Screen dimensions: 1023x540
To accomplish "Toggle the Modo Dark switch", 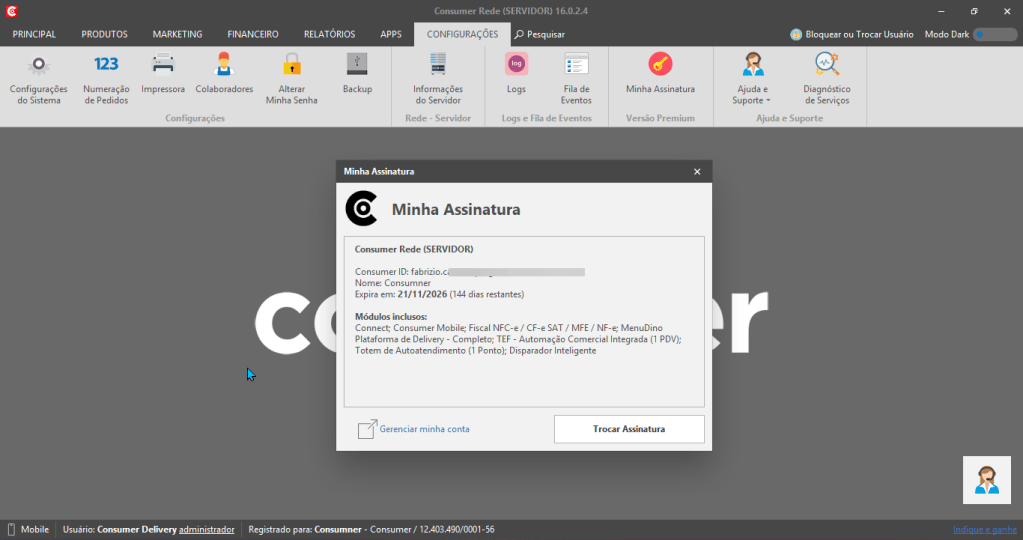I will [x=994, y=35].
